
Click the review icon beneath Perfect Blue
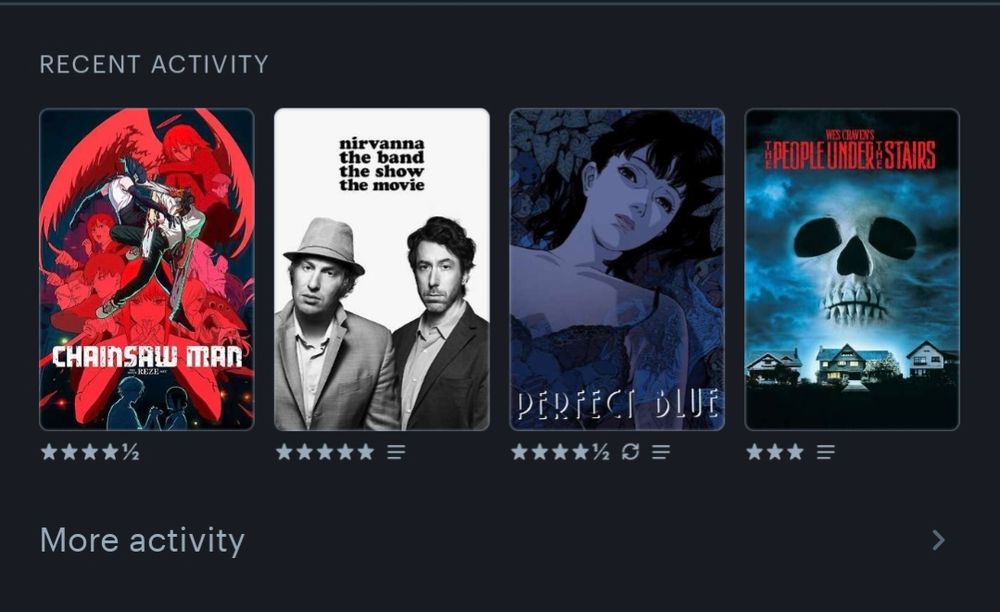661,452
